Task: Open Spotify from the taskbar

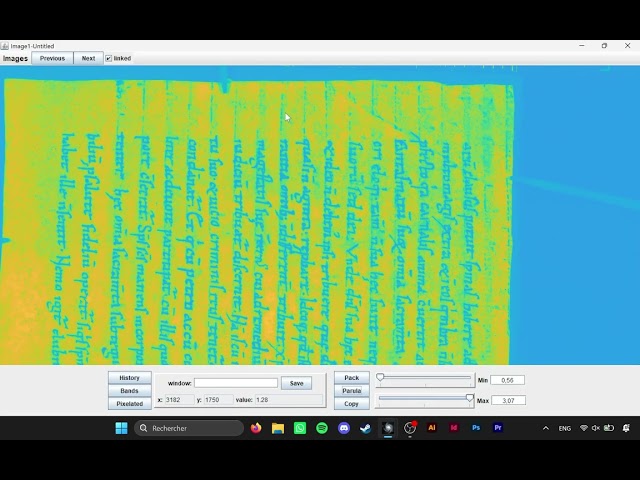Action: [322, 428]
